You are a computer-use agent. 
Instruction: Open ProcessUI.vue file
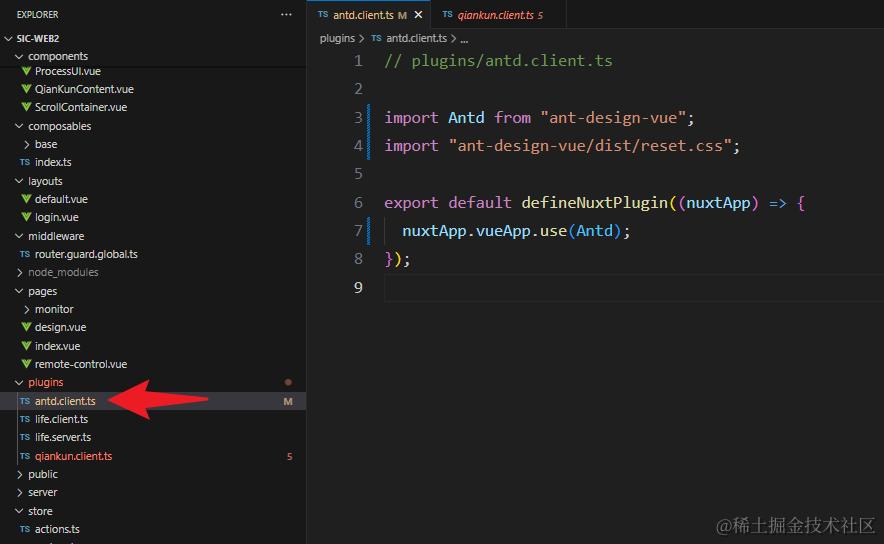point(68,71)
